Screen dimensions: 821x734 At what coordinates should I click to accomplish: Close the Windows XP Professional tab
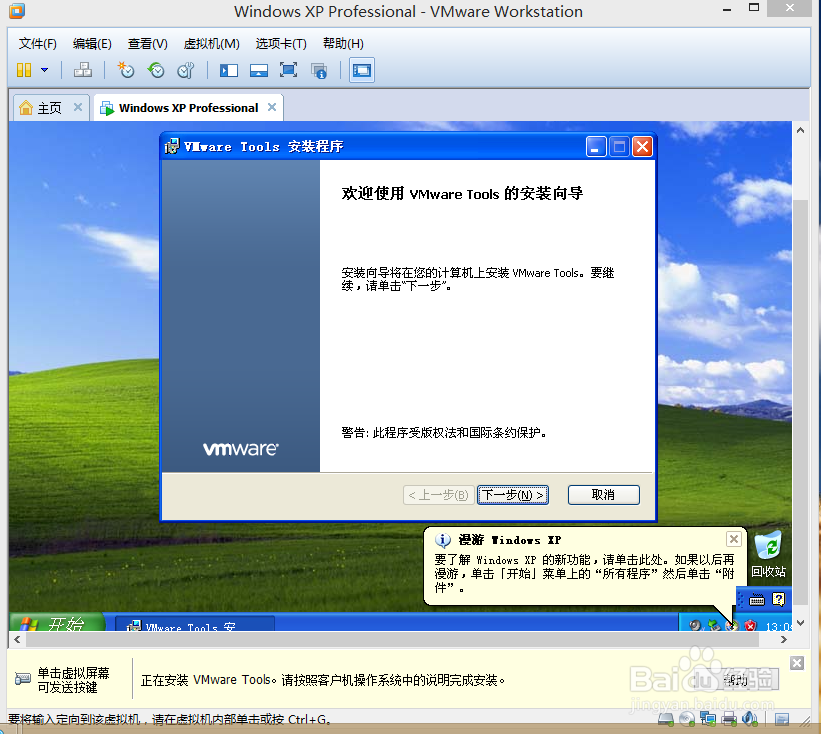point(272,107)
